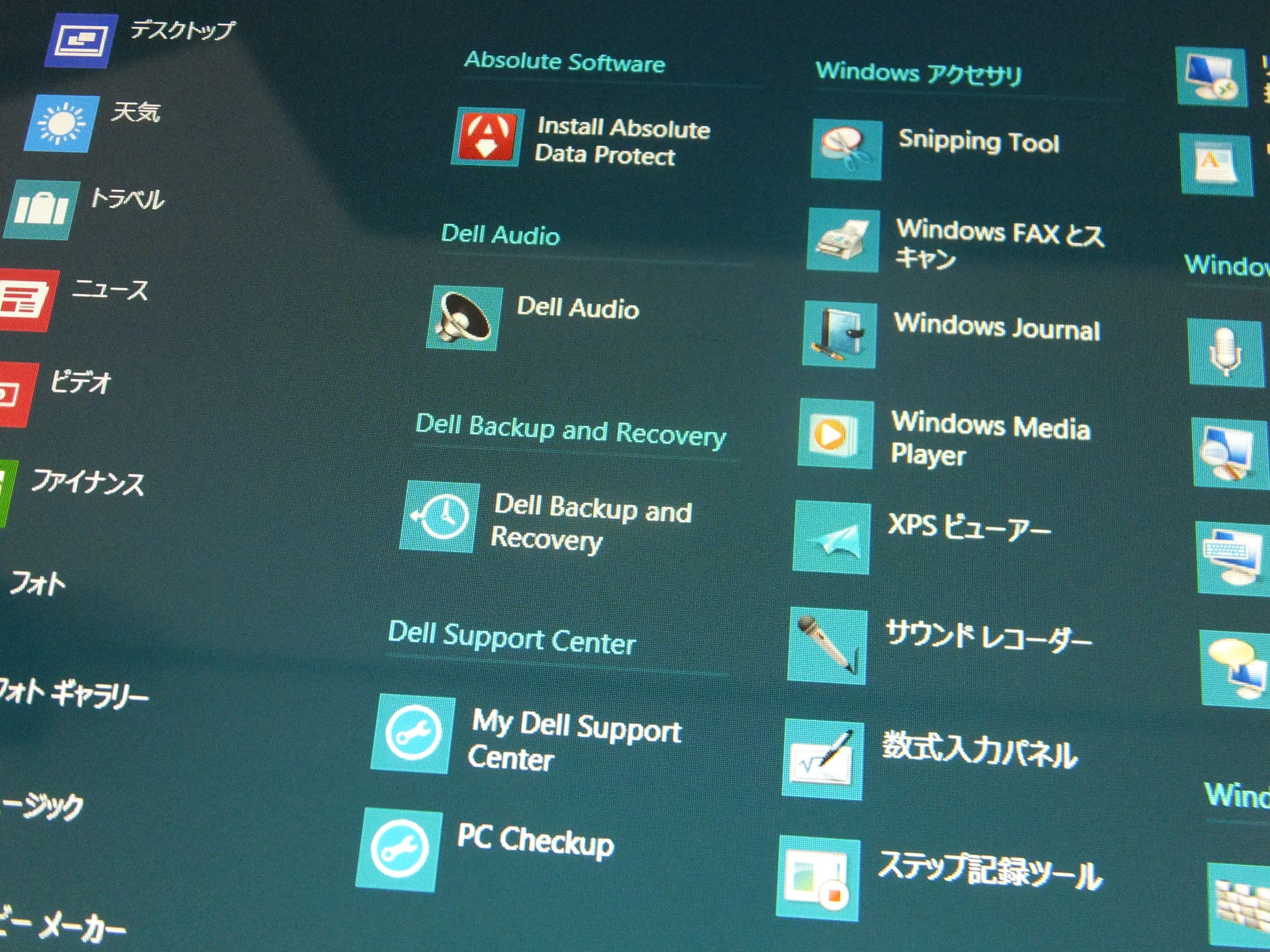Select the Dell Support Center group header

pyautogui.click(x=512, y=638)
